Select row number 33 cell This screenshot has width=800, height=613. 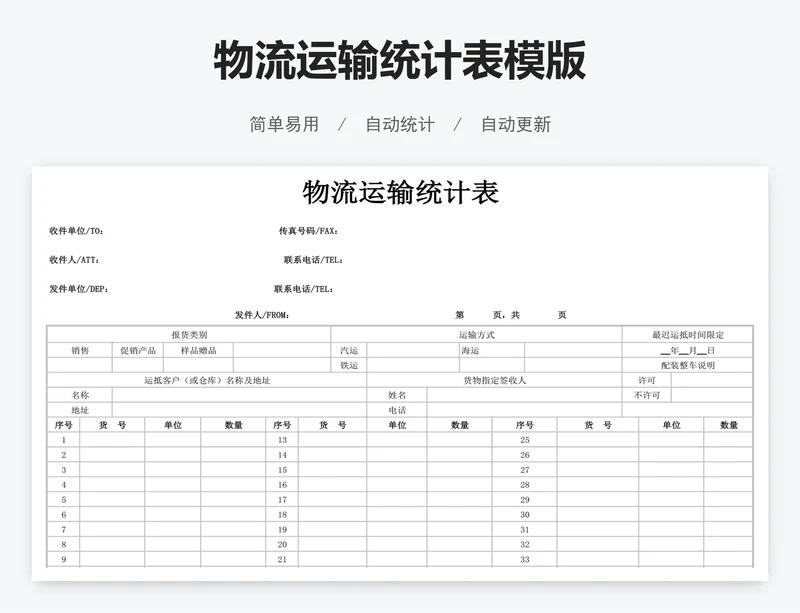(x=524, y=559)
